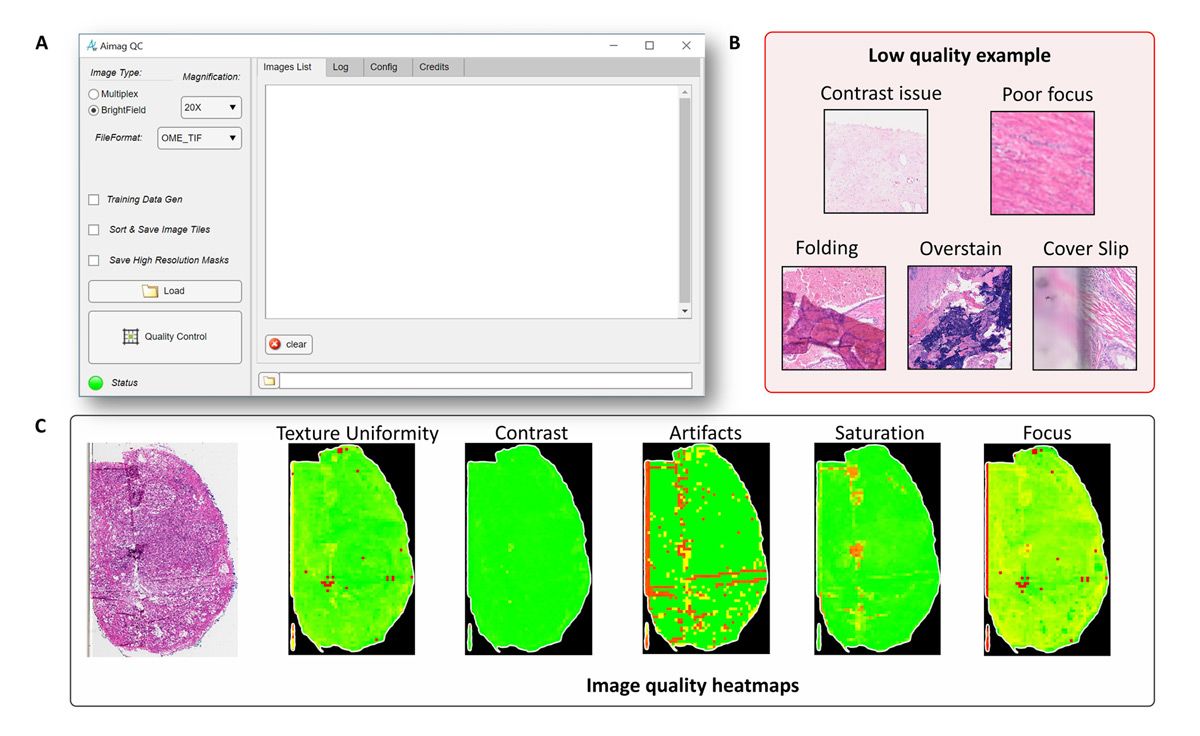Switch to the Log tab
This screenshot has width=1200, height=736.
pos(340,67)
